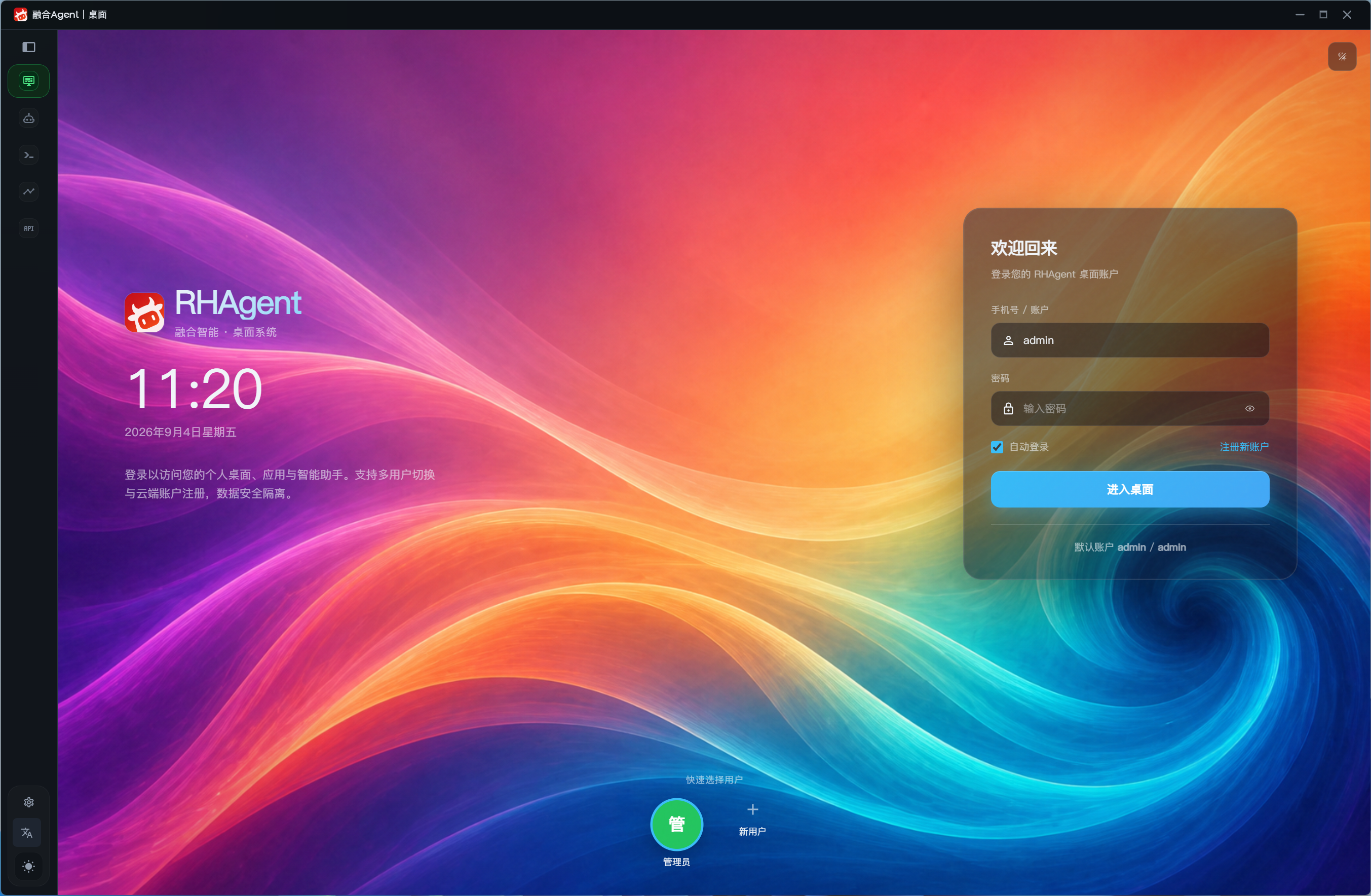This screenshot has height=896, width=1371.
Task: Click the lock icon in password field
Action: 1008,409
